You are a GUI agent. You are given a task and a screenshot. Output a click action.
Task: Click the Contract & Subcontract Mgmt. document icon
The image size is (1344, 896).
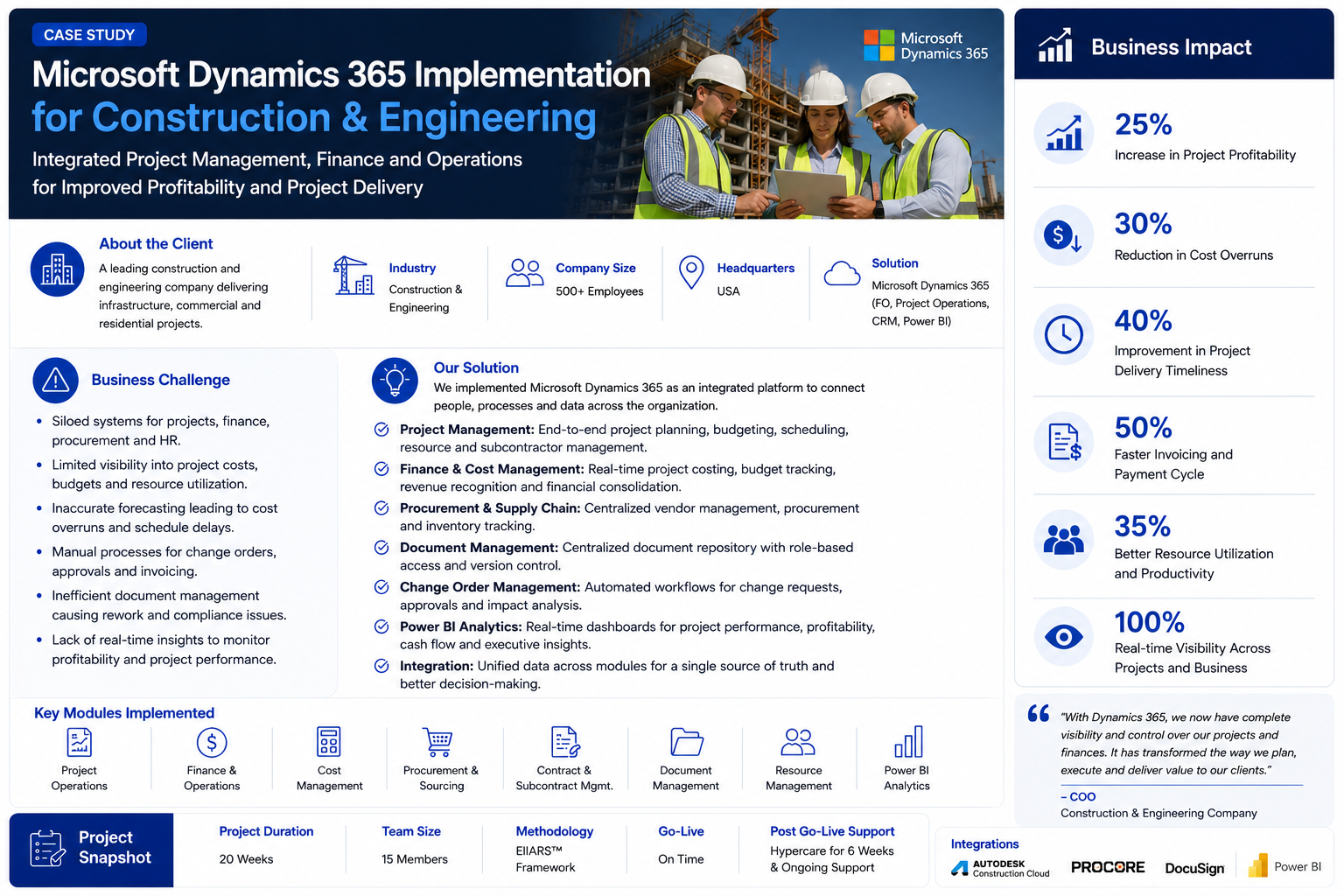point(565,742)
